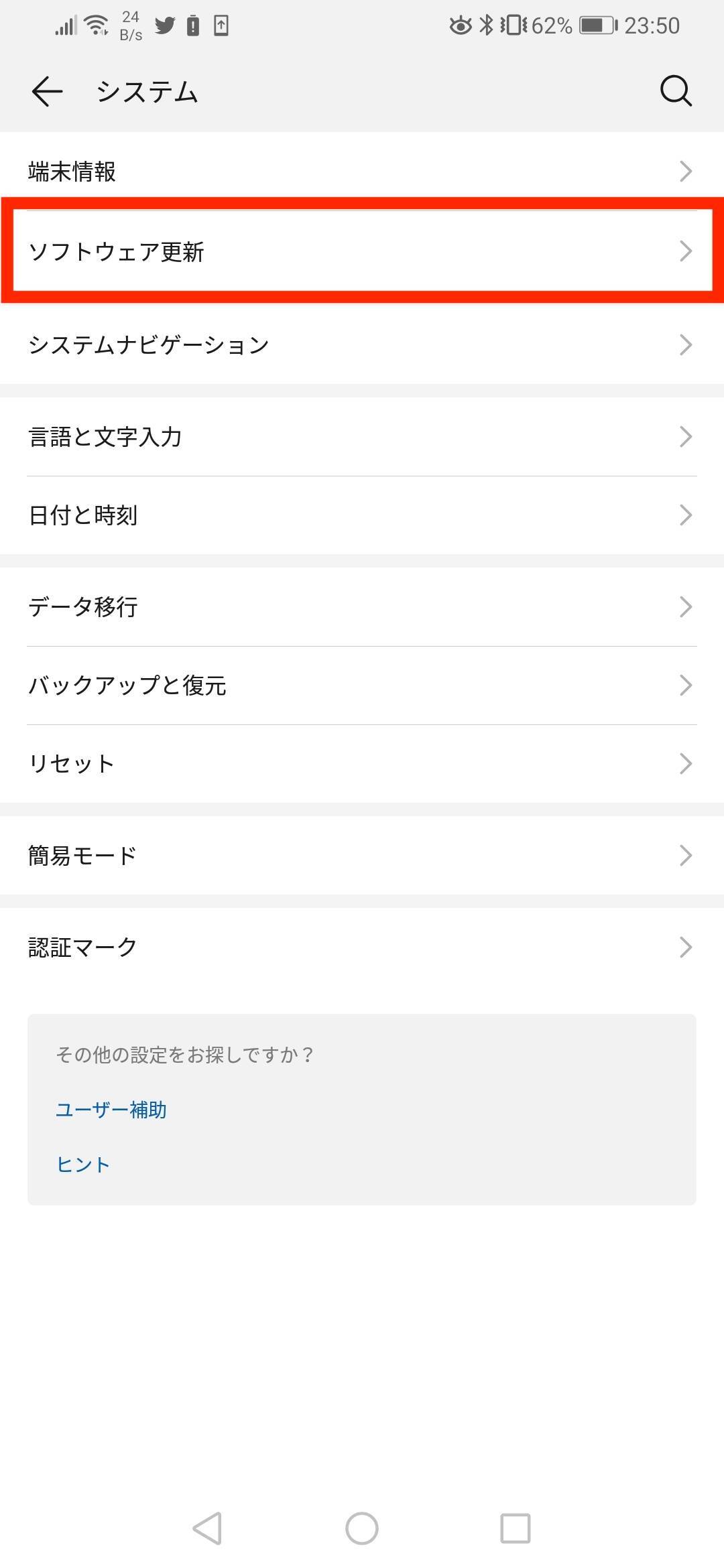Viewport: 724px width, 1568px height.
Task: Tap the back arrow in header
Action: [x=47, y=91]
